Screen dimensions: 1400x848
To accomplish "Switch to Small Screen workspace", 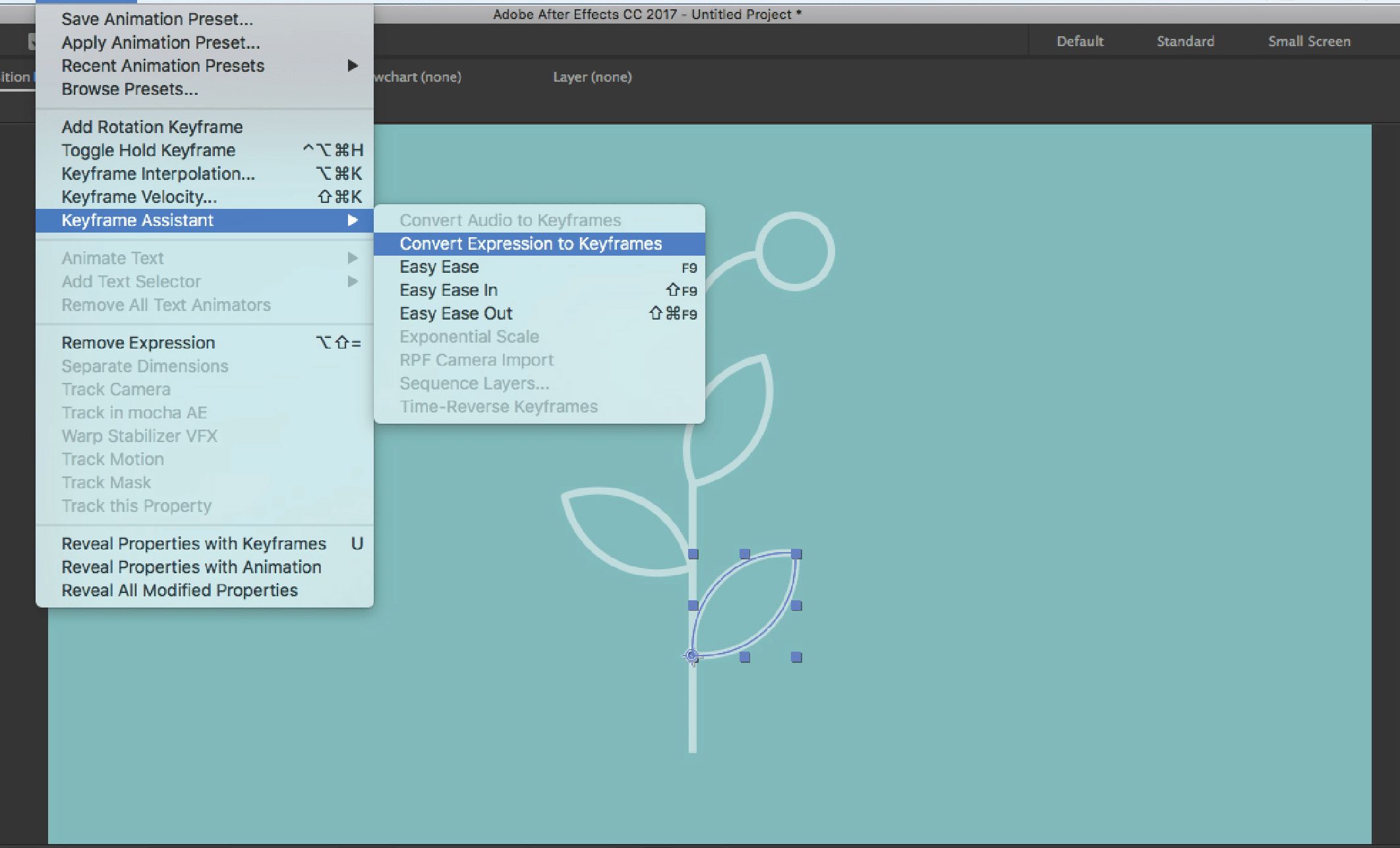I will (1309, 42).
